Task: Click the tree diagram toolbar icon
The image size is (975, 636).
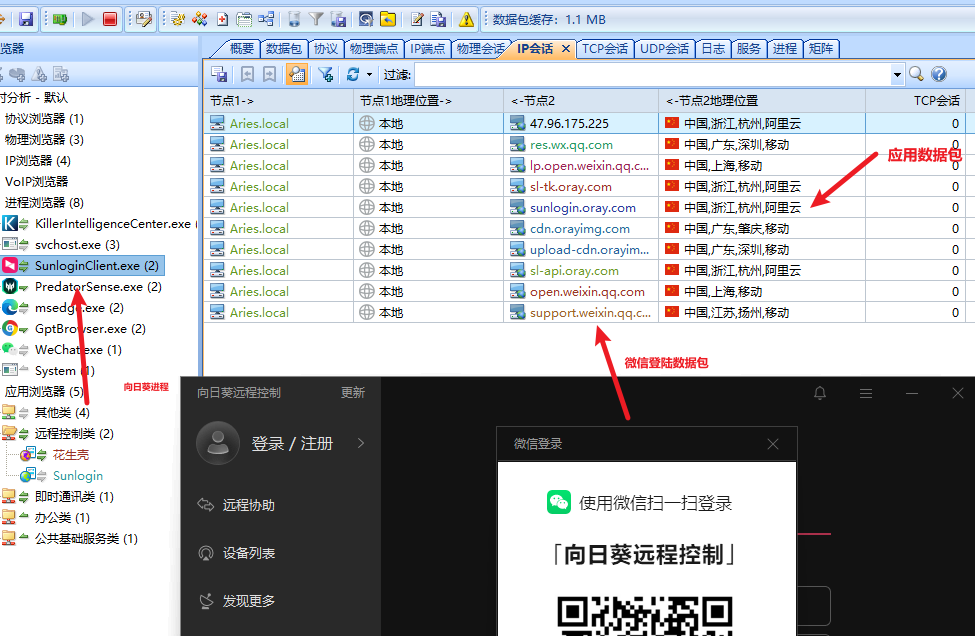Action: point(266,19)
